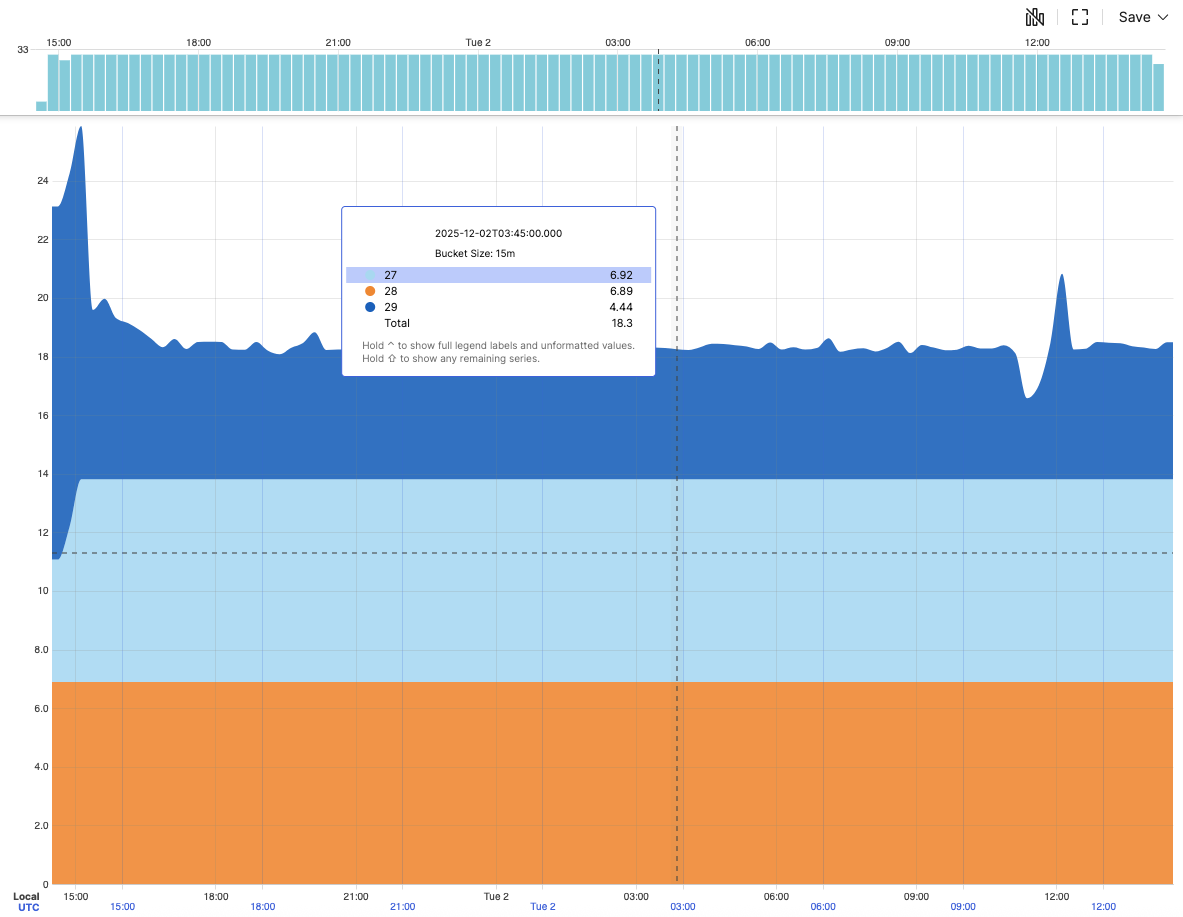The image size is (1183, 917).
Task: Click y-axis label 4.0
Action: (x=41, y=767)
